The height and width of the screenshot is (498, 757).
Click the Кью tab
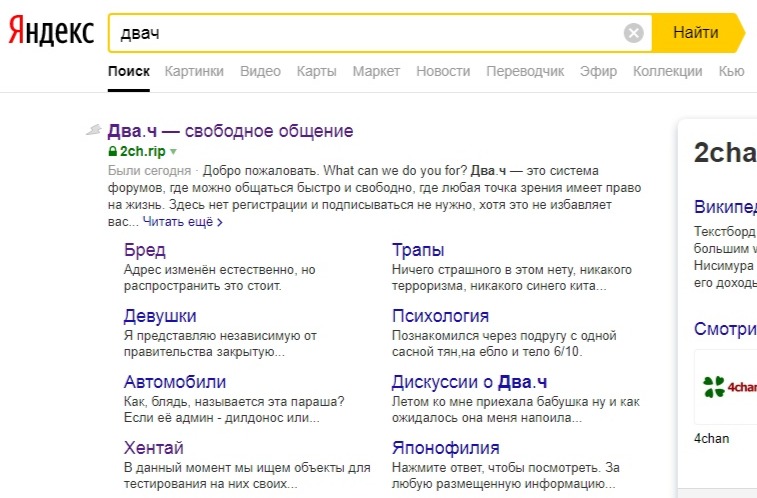click(x=731, y=71)
